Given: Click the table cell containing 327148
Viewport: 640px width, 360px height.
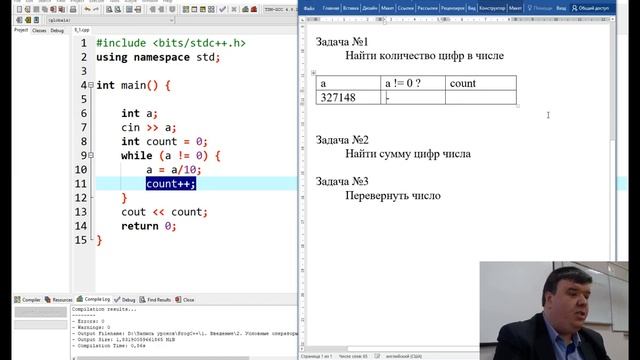Looking at the screenshot, I should tap(348, 98).
